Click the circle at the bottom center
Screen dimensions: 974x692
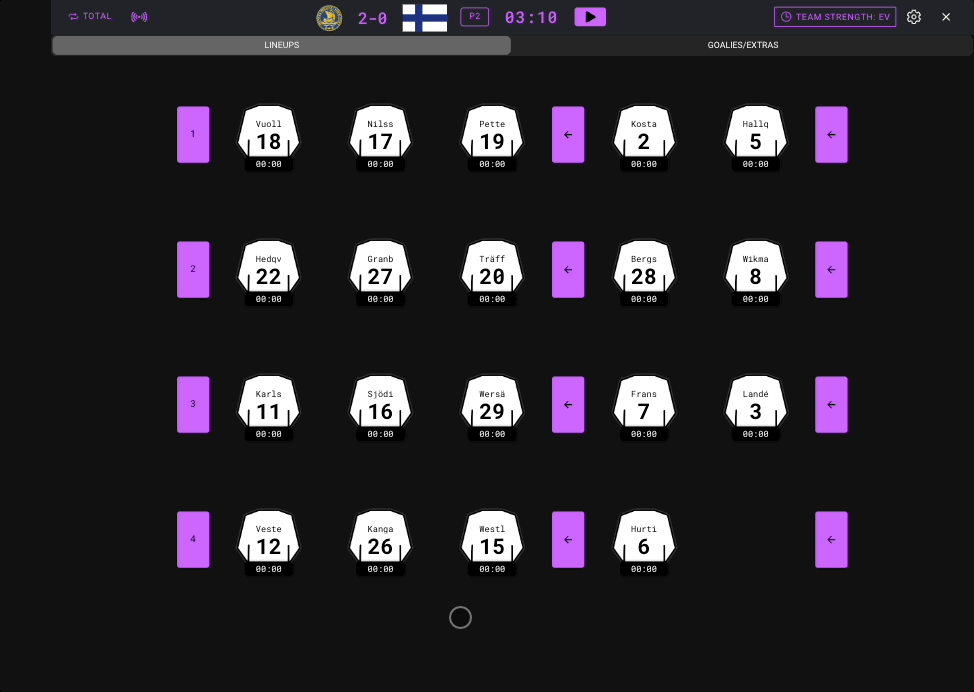(460, 617)
